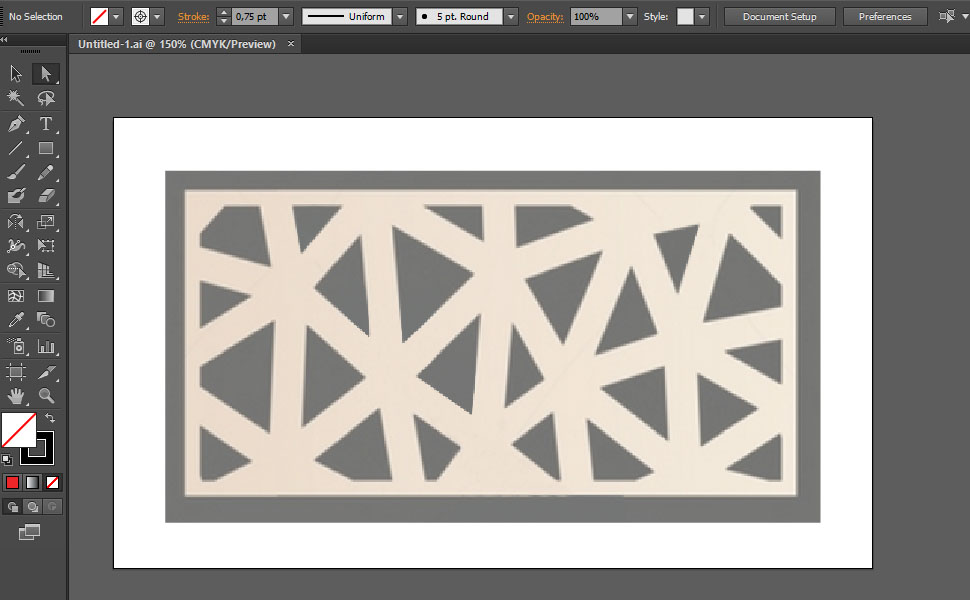The image size is (970, 600).
Task: Enable Draw Inside mode
Action: tap(53, 507)
